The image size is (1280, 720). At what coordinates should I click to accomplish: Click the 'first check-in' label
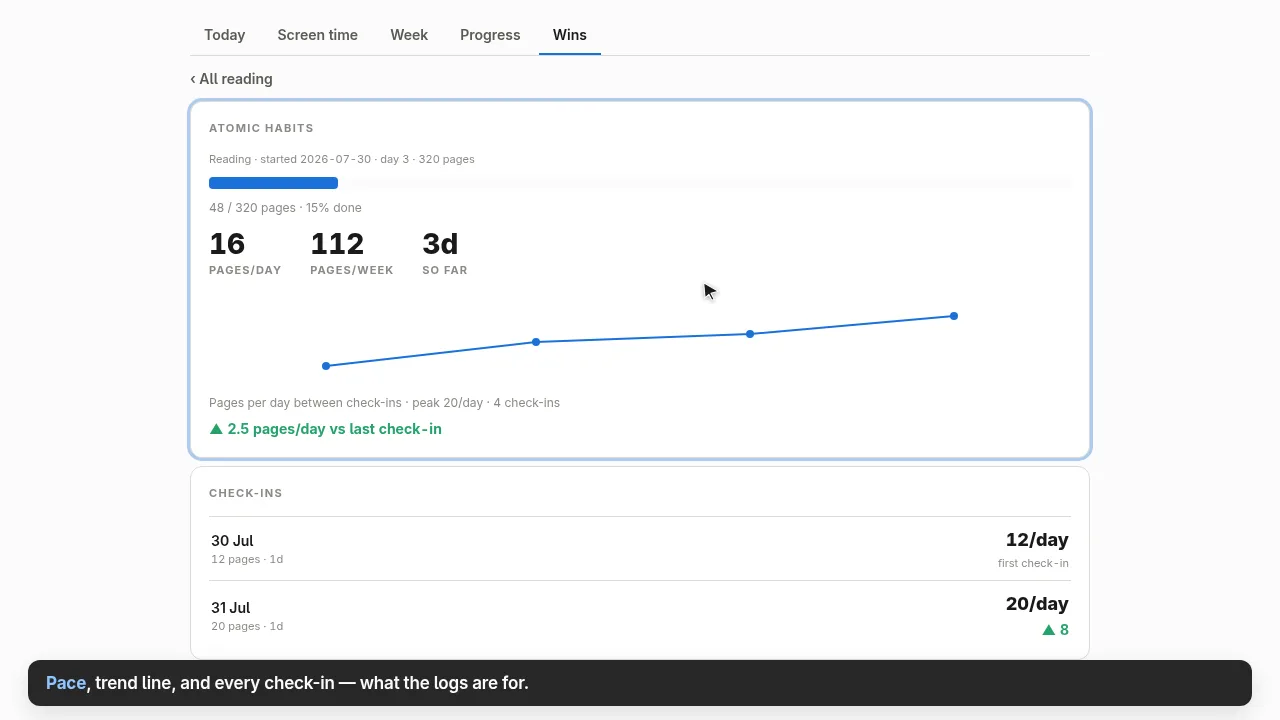click(x=1033, y=563)
